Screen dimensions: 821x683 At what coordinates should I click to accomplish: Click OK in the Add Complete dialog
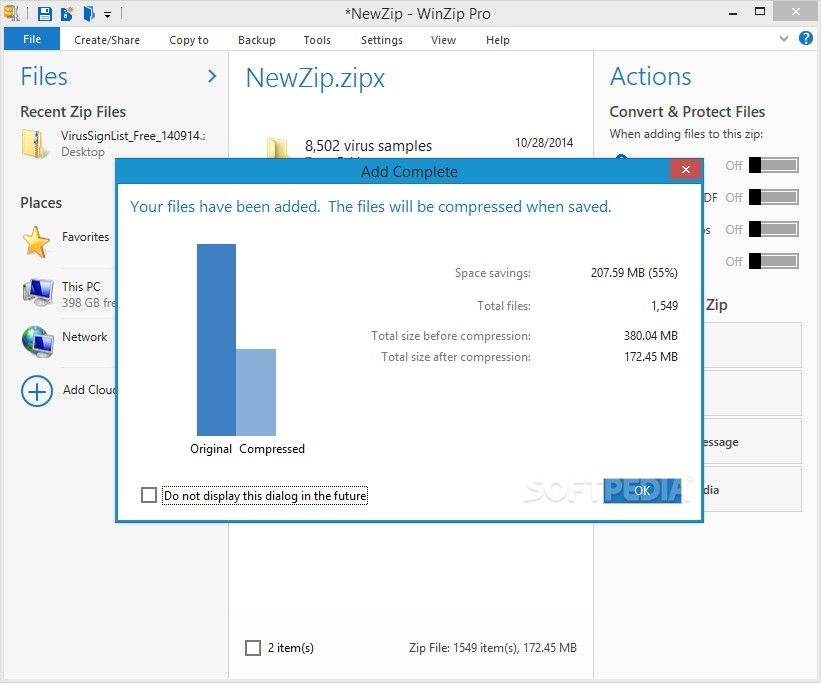click(x=642, y=491)
